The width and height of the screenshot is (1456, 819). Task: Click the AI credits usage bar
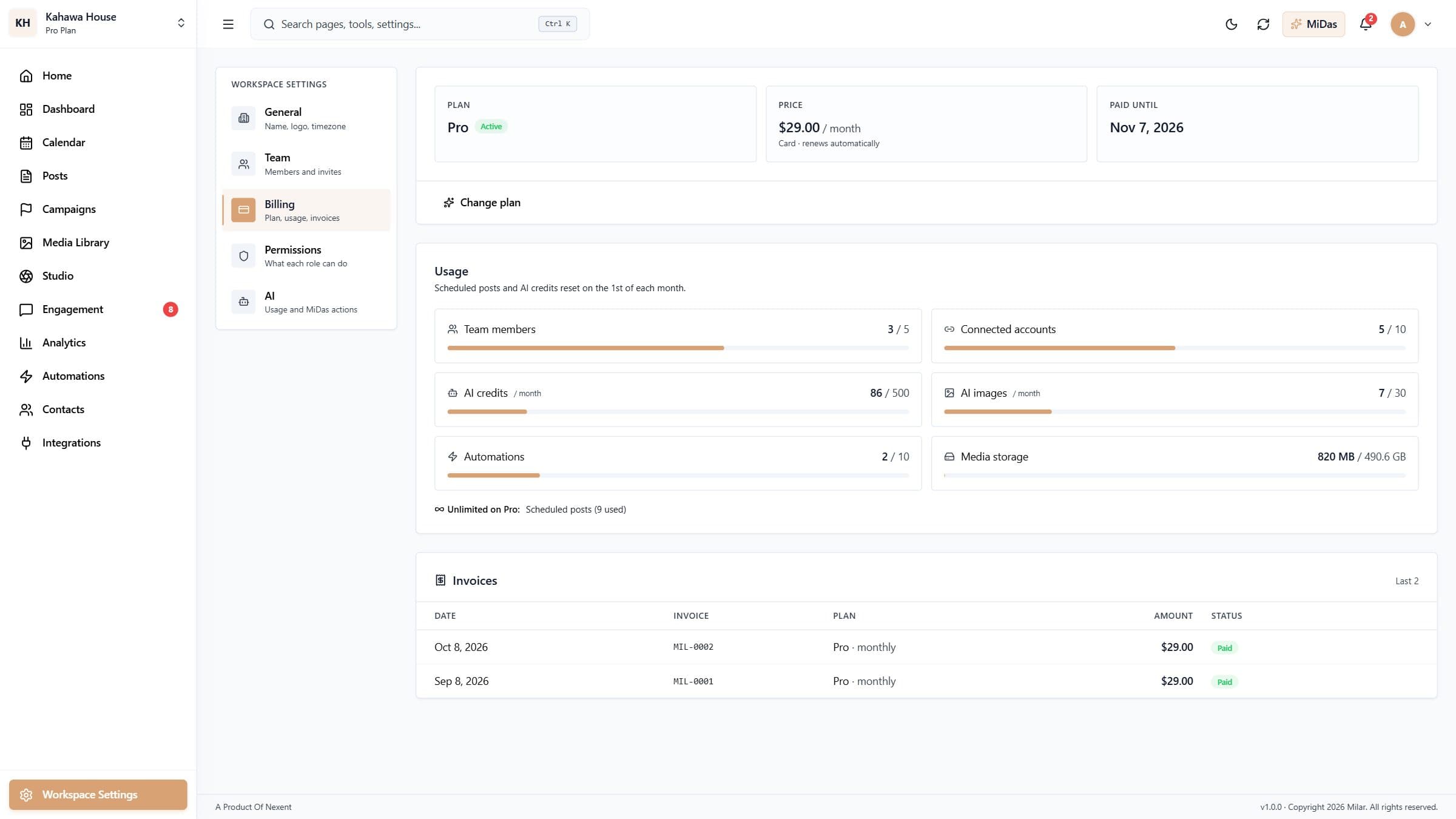point(678,411)
